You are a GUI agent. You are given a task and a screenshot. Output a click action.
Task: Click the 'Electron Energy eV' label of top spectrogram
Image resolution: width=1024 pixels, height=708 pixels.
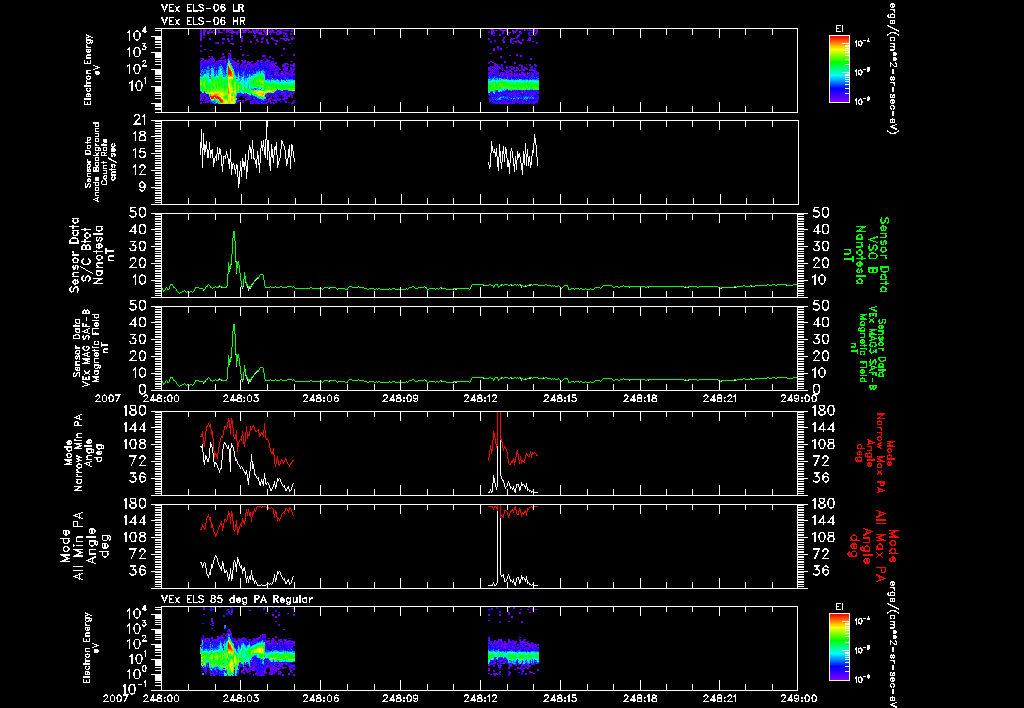[91, 70]
